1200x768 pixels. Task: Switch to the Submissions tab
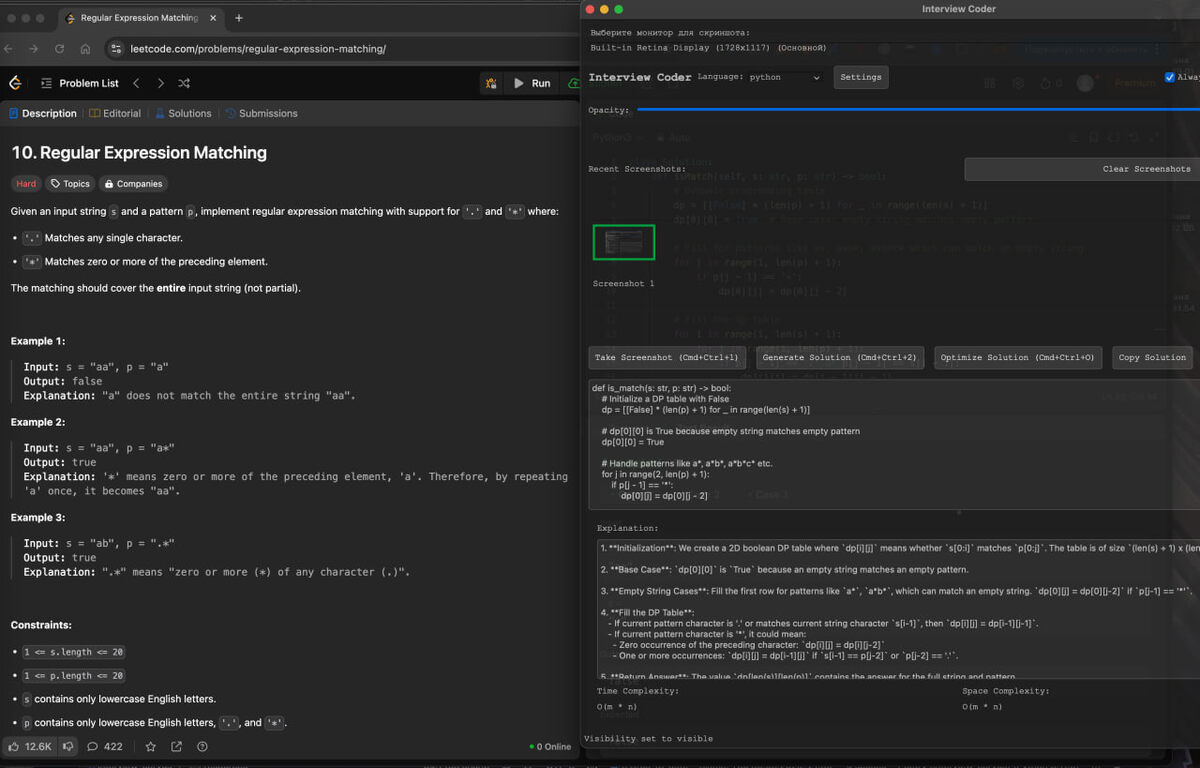tap(261, 113)
